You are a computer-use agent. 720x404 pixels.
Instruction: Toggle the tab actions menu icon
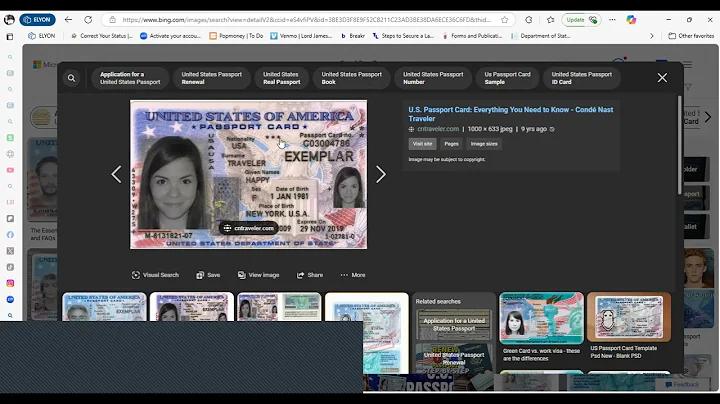[10, 36]
